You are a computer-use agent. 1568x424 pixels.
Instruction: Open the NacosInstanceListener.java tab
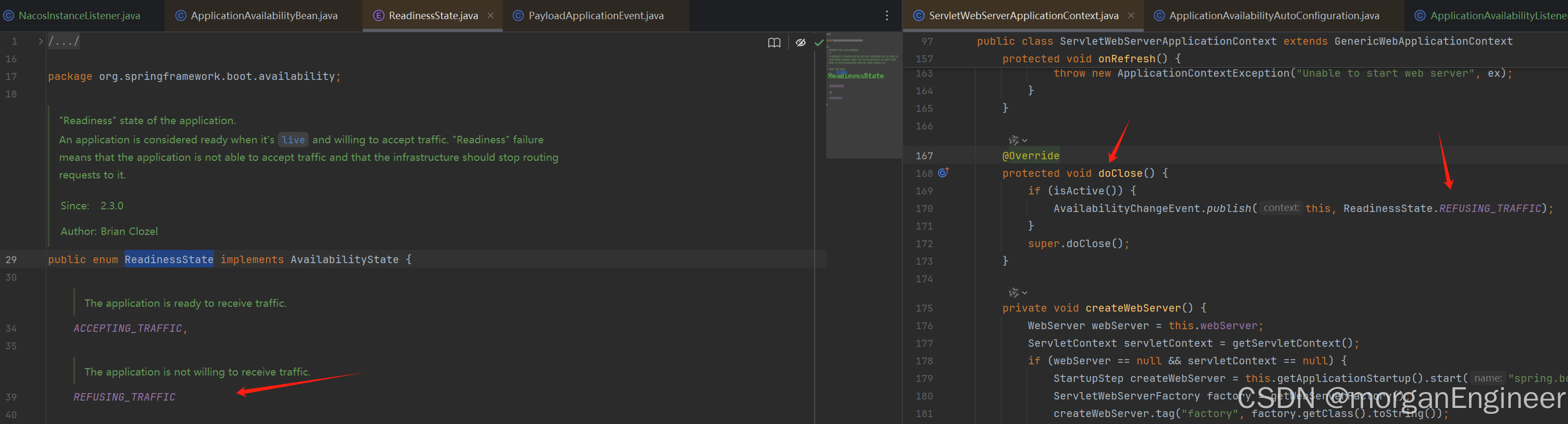pos(79,16)
